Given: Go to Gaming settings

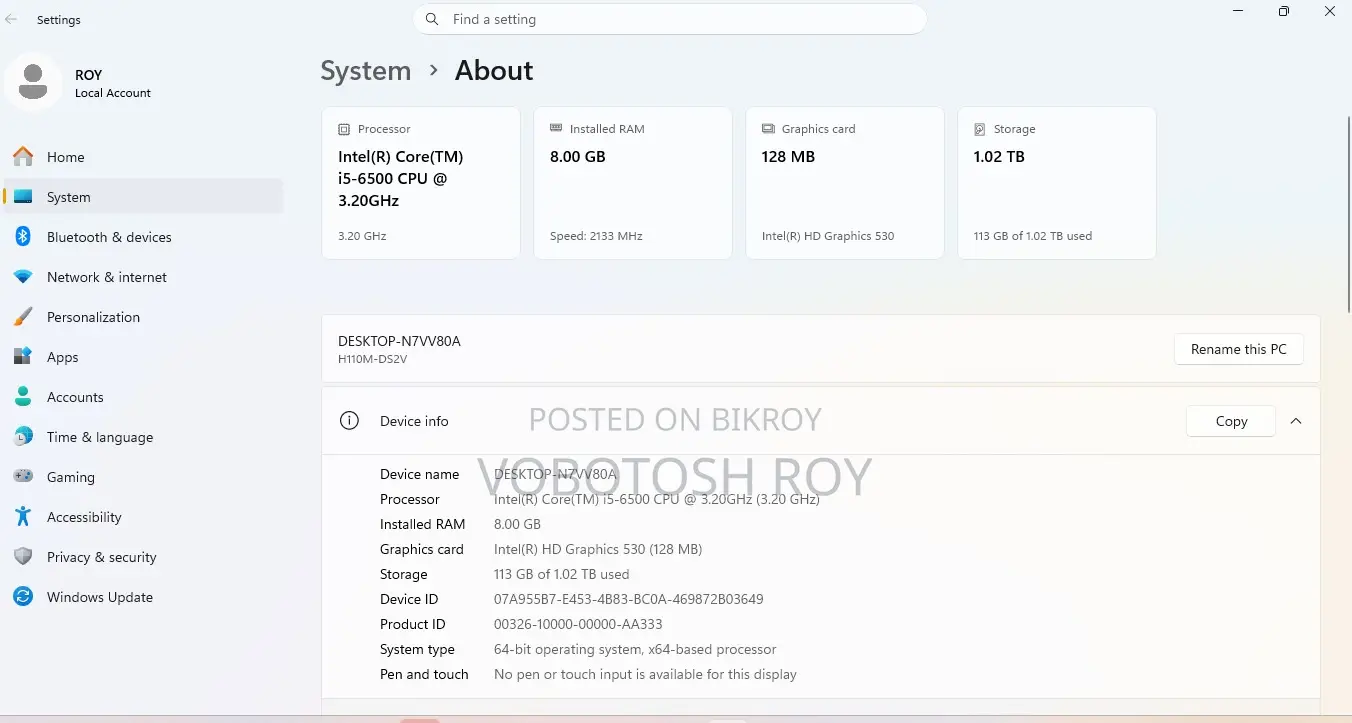Looking at the screenshot, I should click(143, 477).
